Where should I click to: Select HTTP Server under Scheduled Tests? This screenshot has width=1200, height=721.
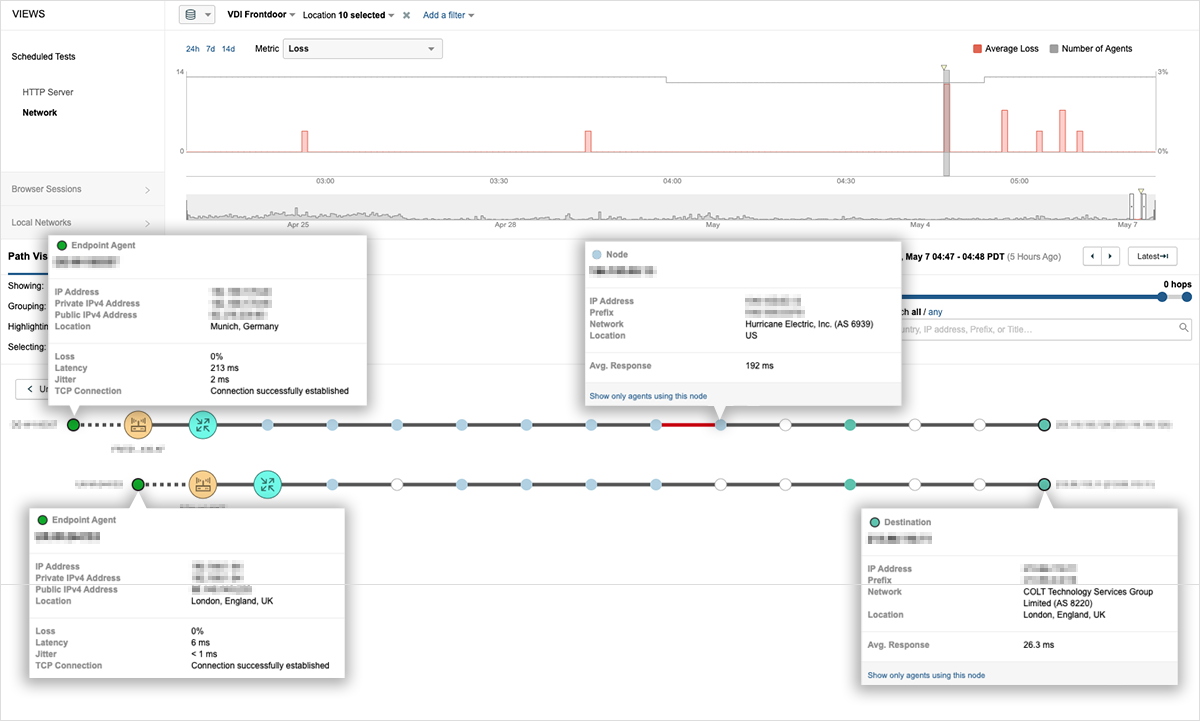pos(48,92)
